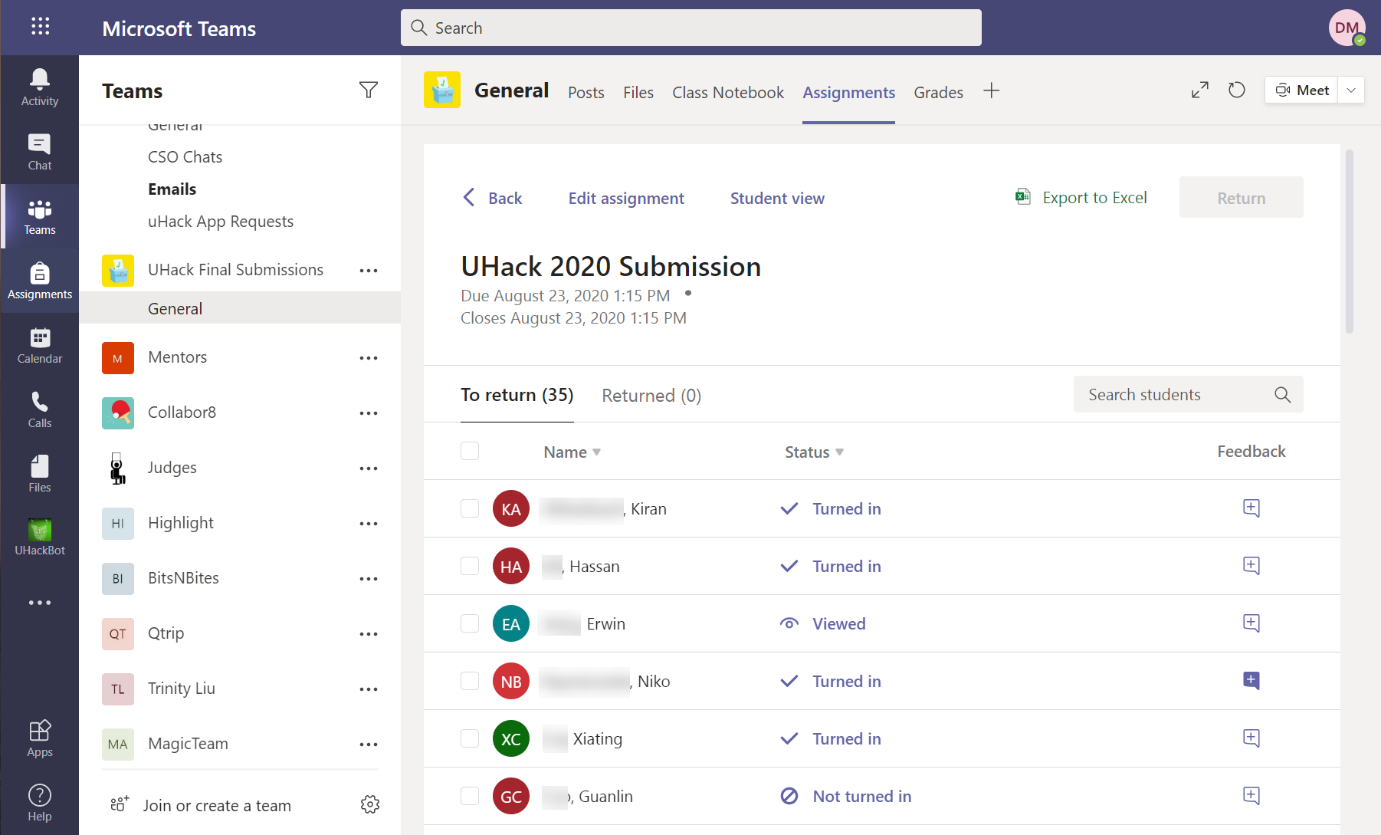Expand the tab to full screen
This screenshot has width=1381, height=835.
(x=1200, y=90)
